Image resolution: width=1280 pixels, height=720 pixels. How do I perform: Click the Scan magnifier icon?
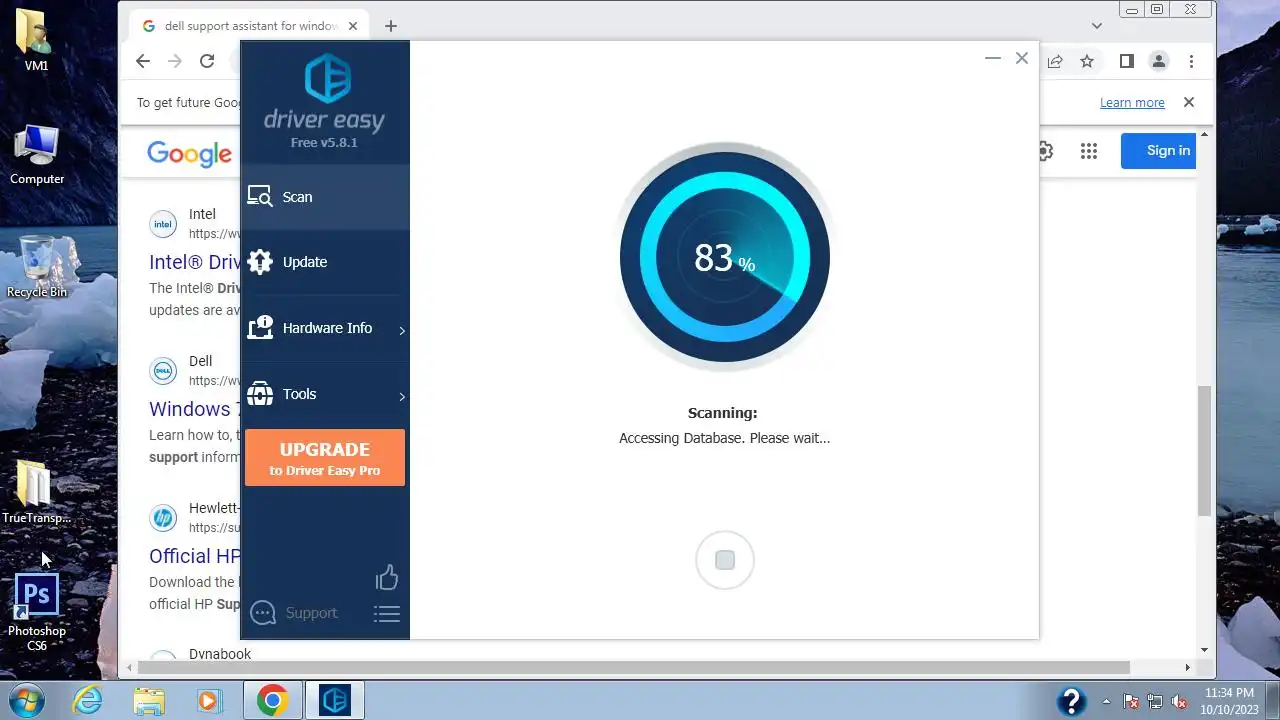point(260,197)
